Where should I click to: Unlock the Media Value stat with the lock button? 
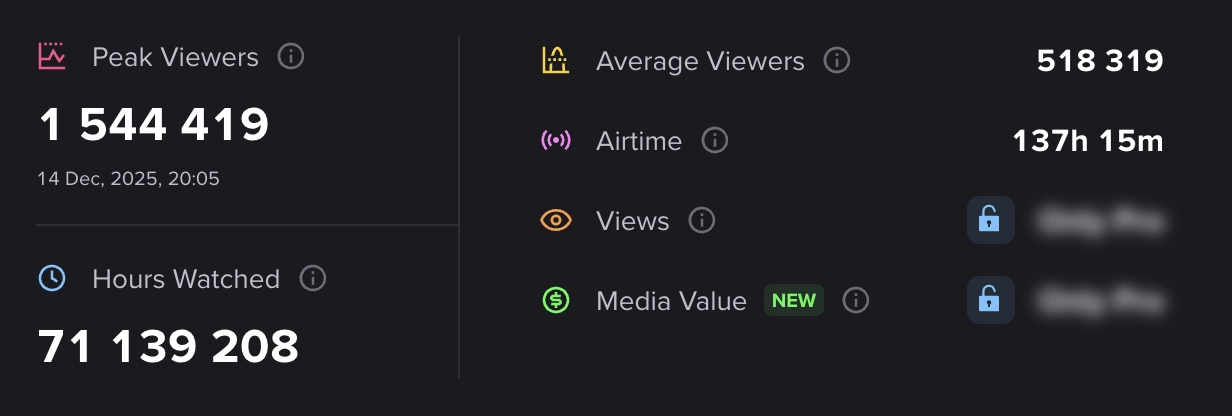[x=991, y=300]
